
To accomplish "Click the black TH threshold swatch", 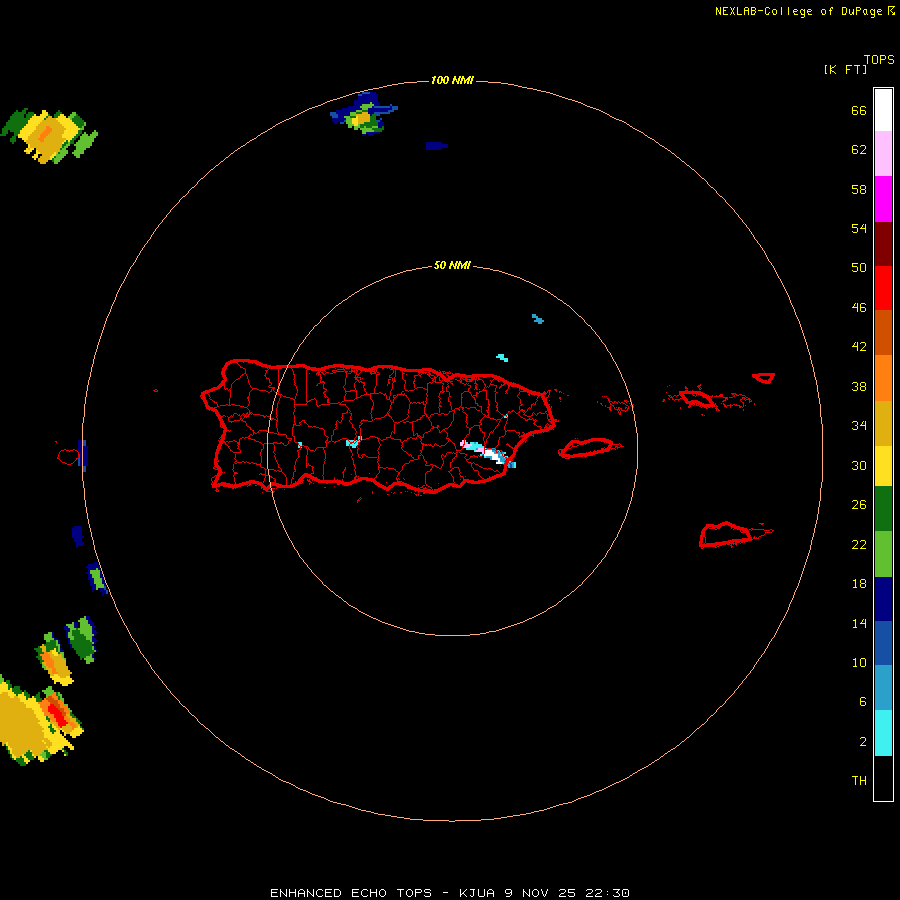I will [x=883, y=778].
